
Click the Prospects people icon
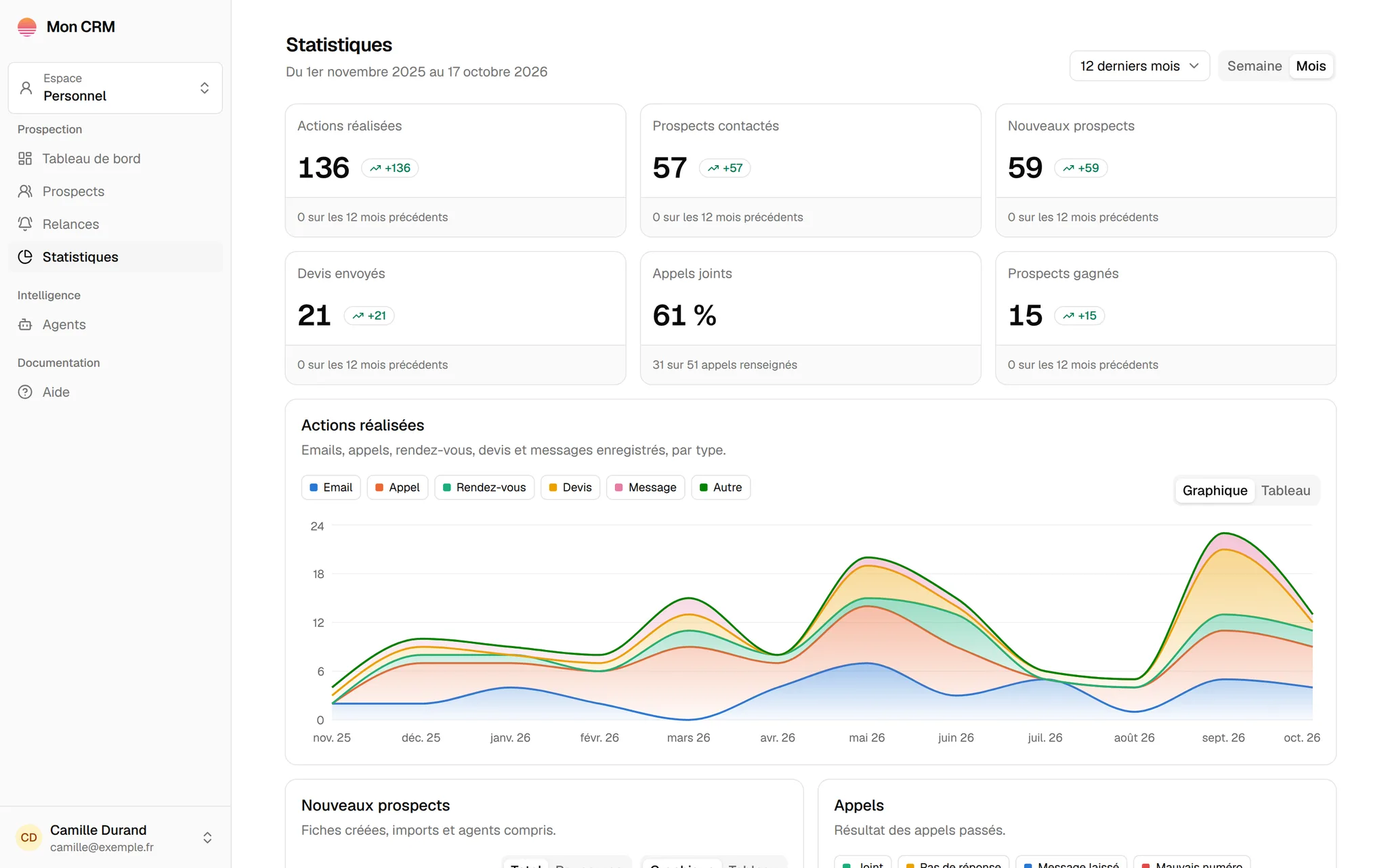[x=25, y=192]
